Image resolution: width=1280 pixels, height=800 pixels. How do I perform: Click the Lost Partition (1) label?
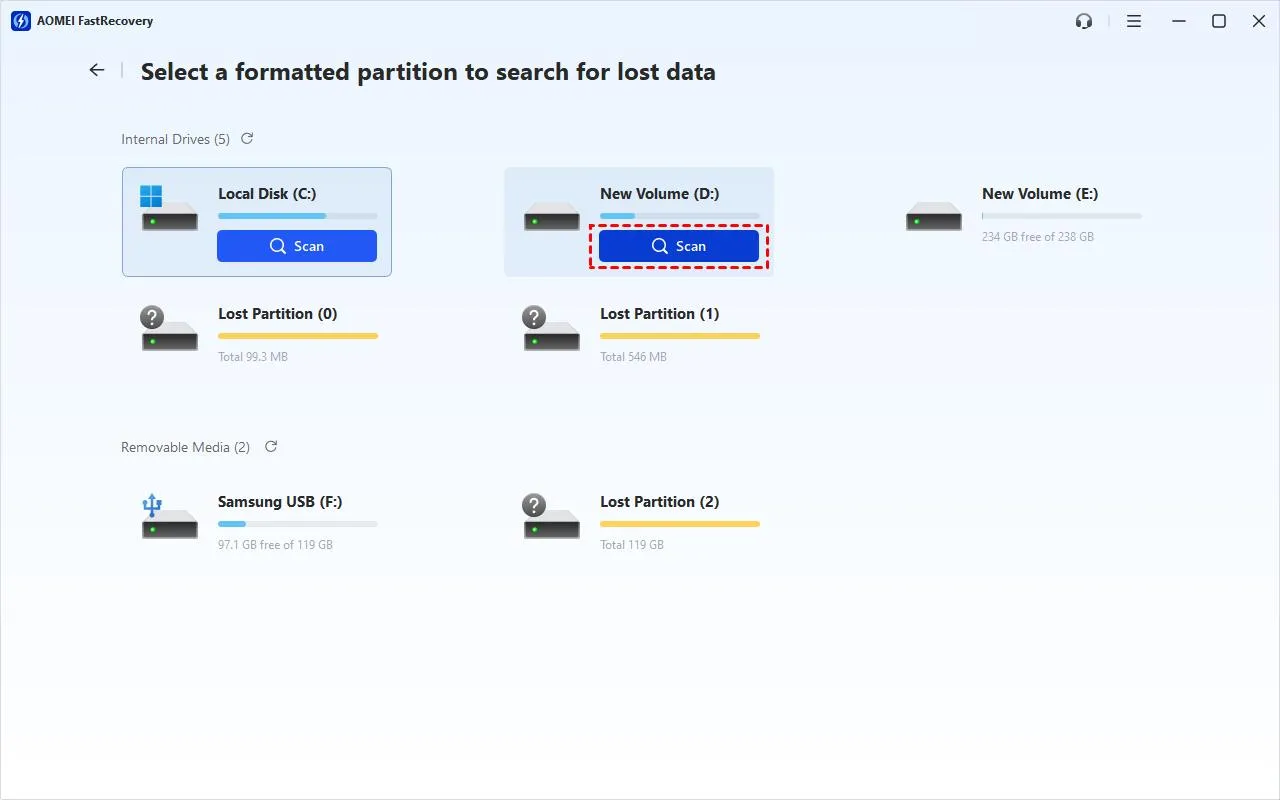coord(660,314)
